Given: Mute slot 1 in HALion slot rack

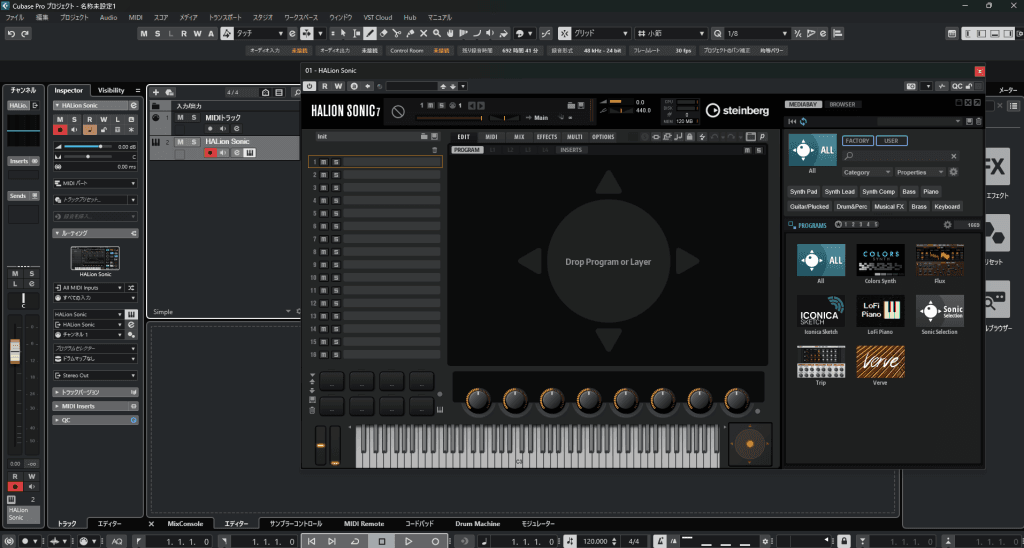Looking at the screenshot, I should pos(323,162).
